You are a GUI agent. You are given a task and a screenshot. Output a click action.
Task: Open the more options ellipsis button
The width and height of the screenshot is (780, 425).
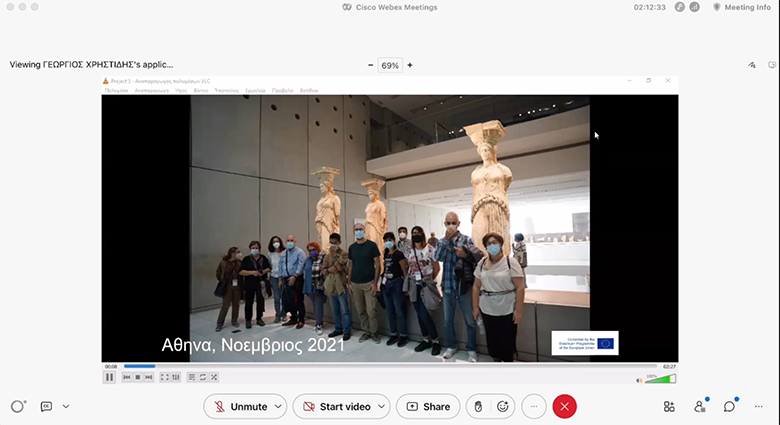tap(535, 407)
